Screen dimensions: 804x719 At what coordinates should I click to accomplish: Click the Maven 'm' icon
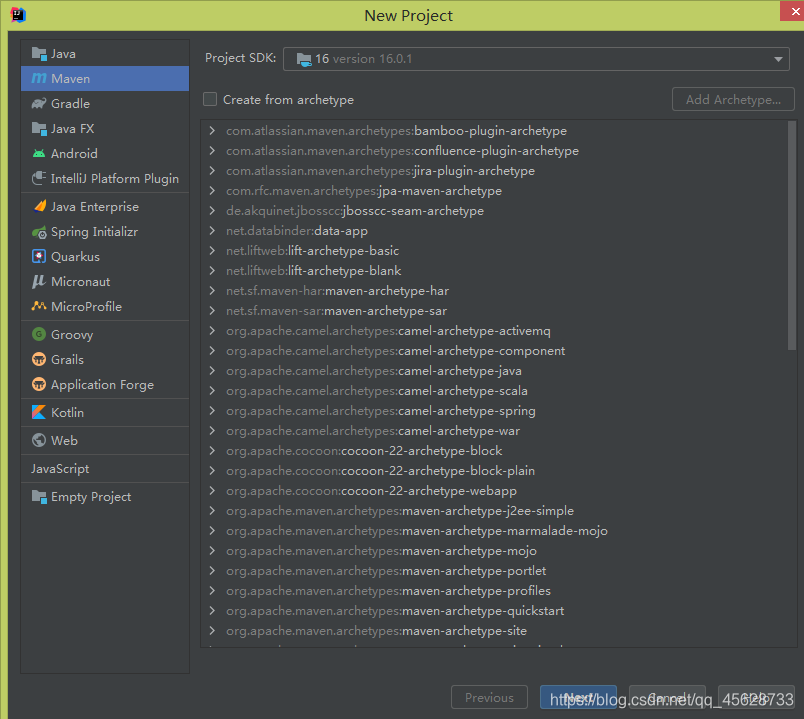[x=39, y=78]
